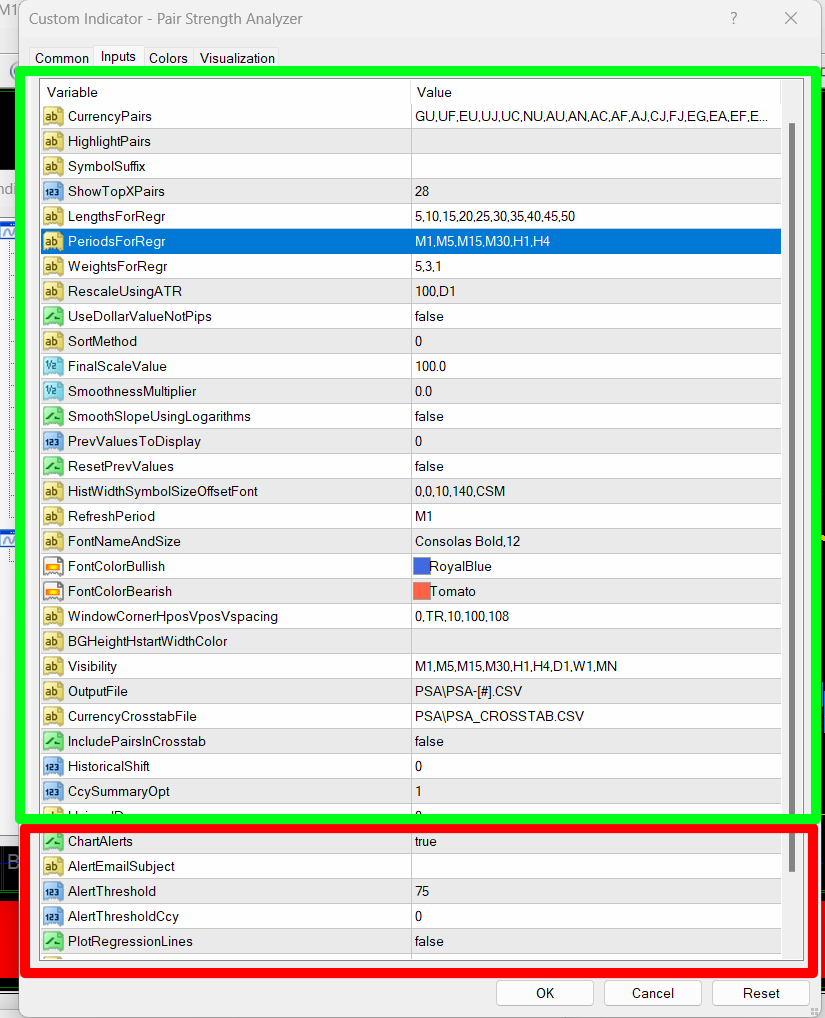The image size is (825, 1018).
Task: Click the boolean icon beside PlotRegressionLines
Action: coord(53,941)
